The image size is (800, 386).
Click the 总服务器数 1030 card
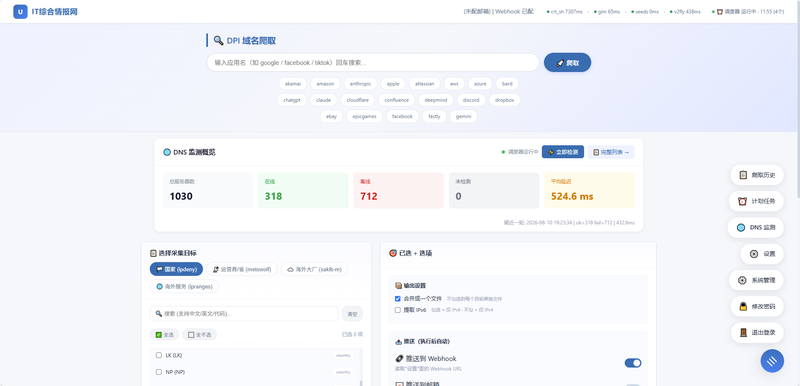coord(208,190)
